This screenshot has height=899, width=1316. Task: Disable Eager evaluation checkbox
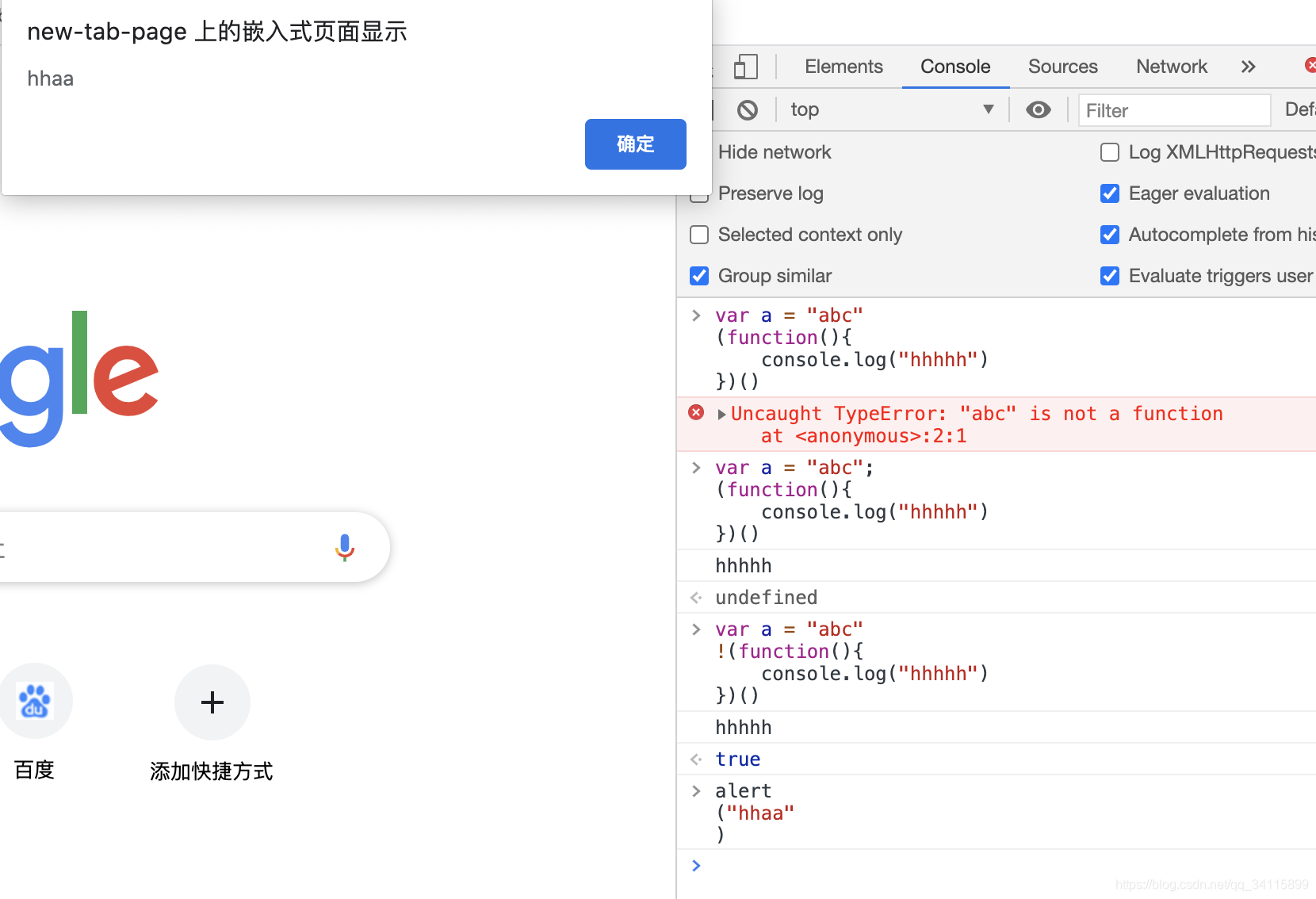1110,193
